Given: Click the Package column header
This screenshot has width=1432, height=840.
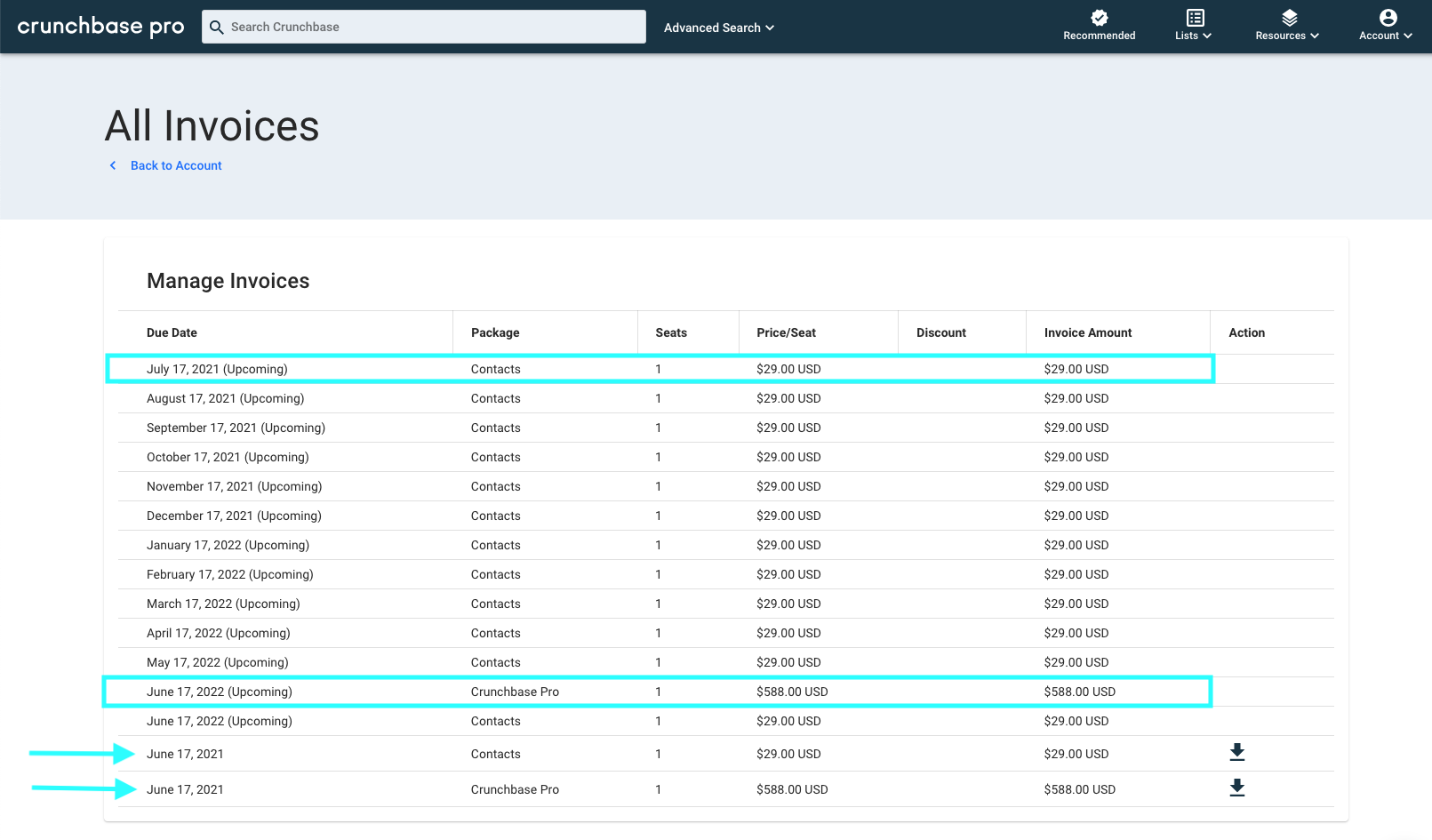Looking at the screenshot, I should 495,332.
